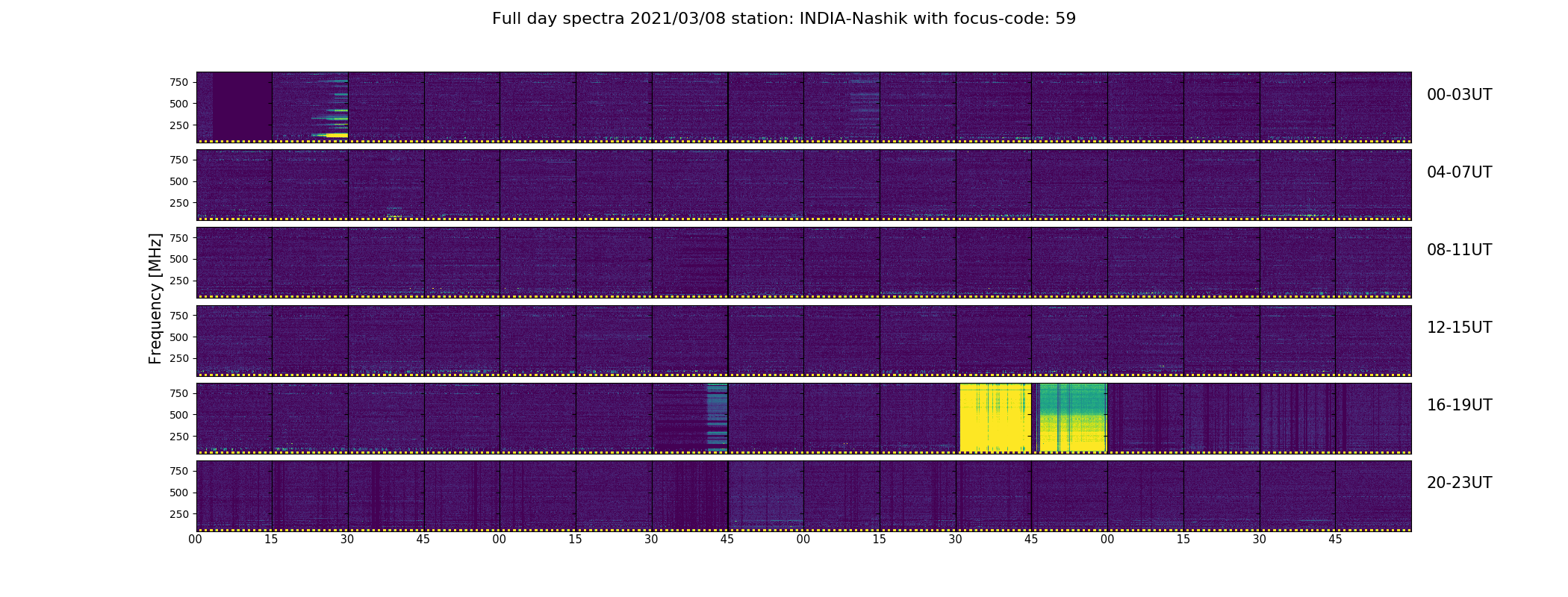Image resolution: width=1568 pixels, height=597 pixels.
Task: Click the "750" tick of the 12-15UT row
Action: (179, 316)
